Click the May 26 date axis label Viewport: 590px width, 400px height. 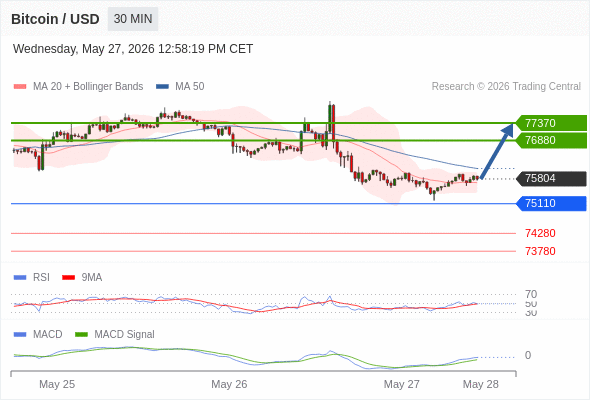pos(229,384)
